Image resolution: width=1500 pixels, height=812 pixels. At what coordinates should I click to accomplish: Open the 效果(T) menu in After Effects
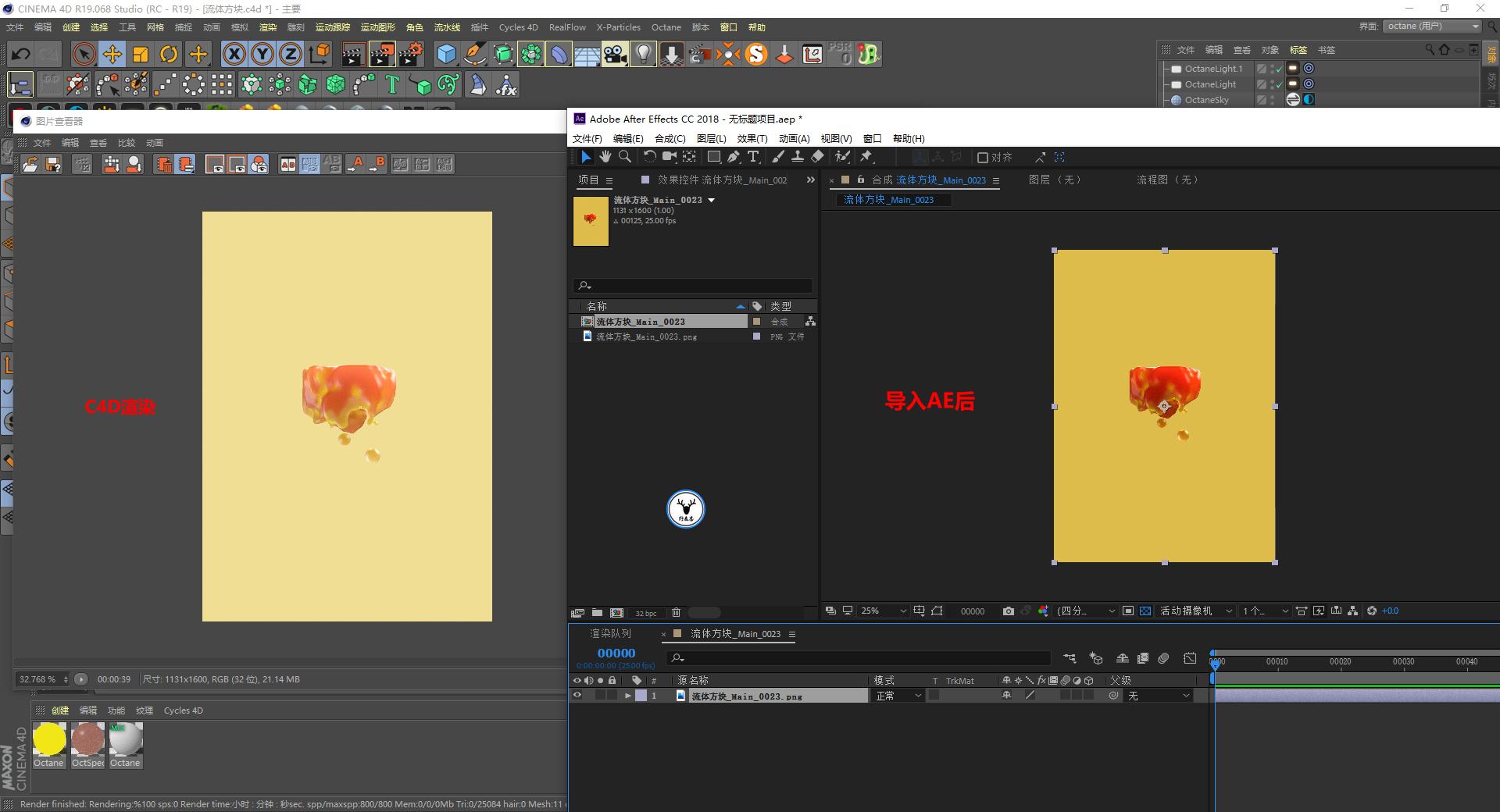pyautogui.click(x=752, y=138)
